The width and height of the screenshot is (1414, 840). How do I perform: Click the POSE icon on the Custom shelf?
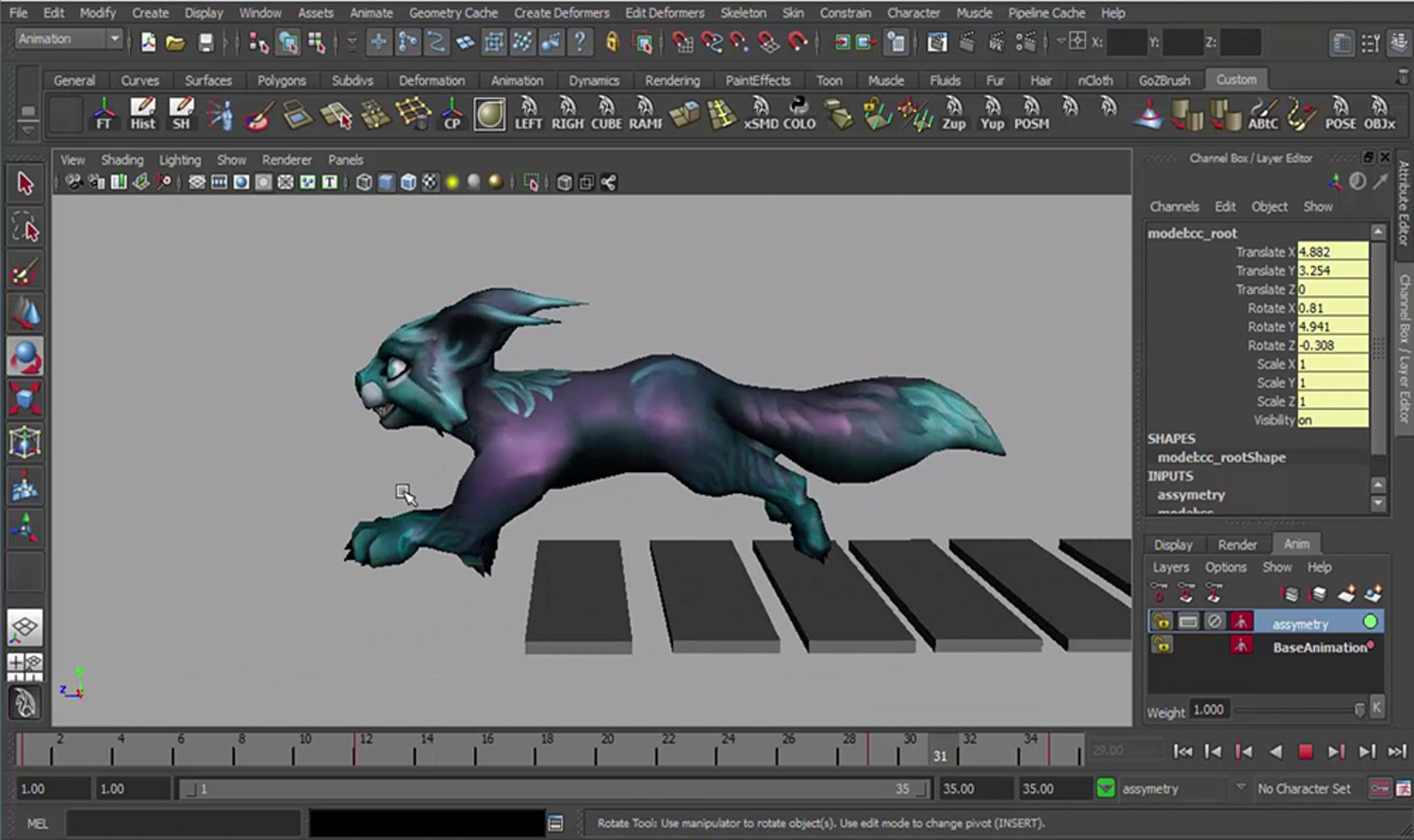[x=1340, y=113]
